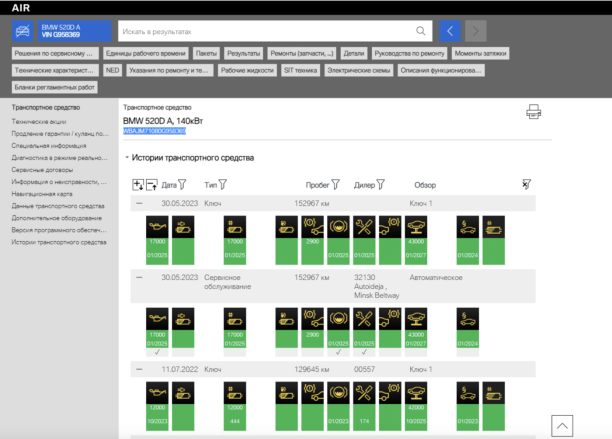Viewport: 612px width, 439px height.
Task: Click the Единицы рабочего времени button
Action: click(x=146, y=53)
